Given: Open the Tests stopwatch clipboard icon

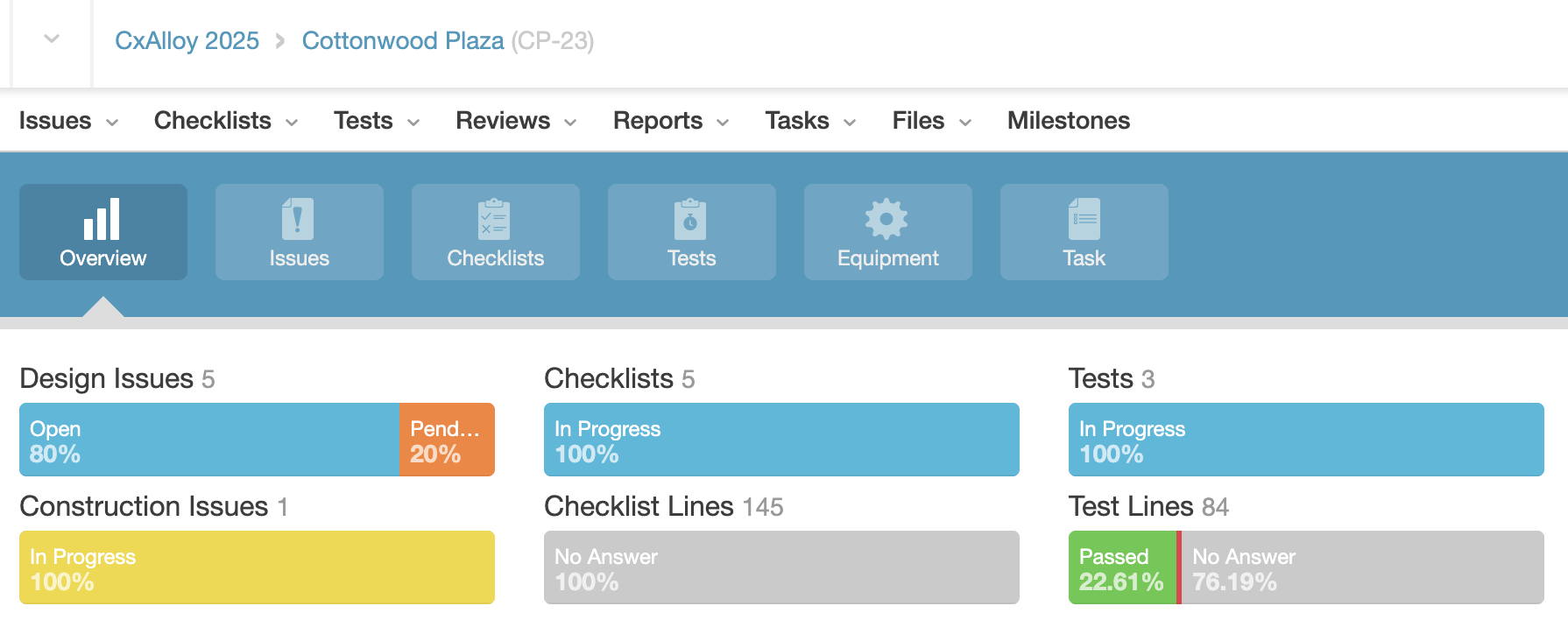Looking at the screenshot, I should pos(691,220).
